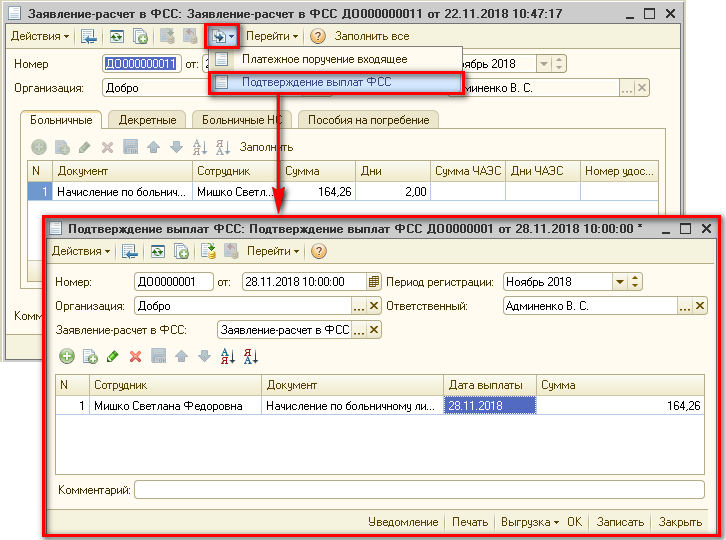Clear the Ответственный field with X button
The image size is (726, 540).
tap(704, 306)
